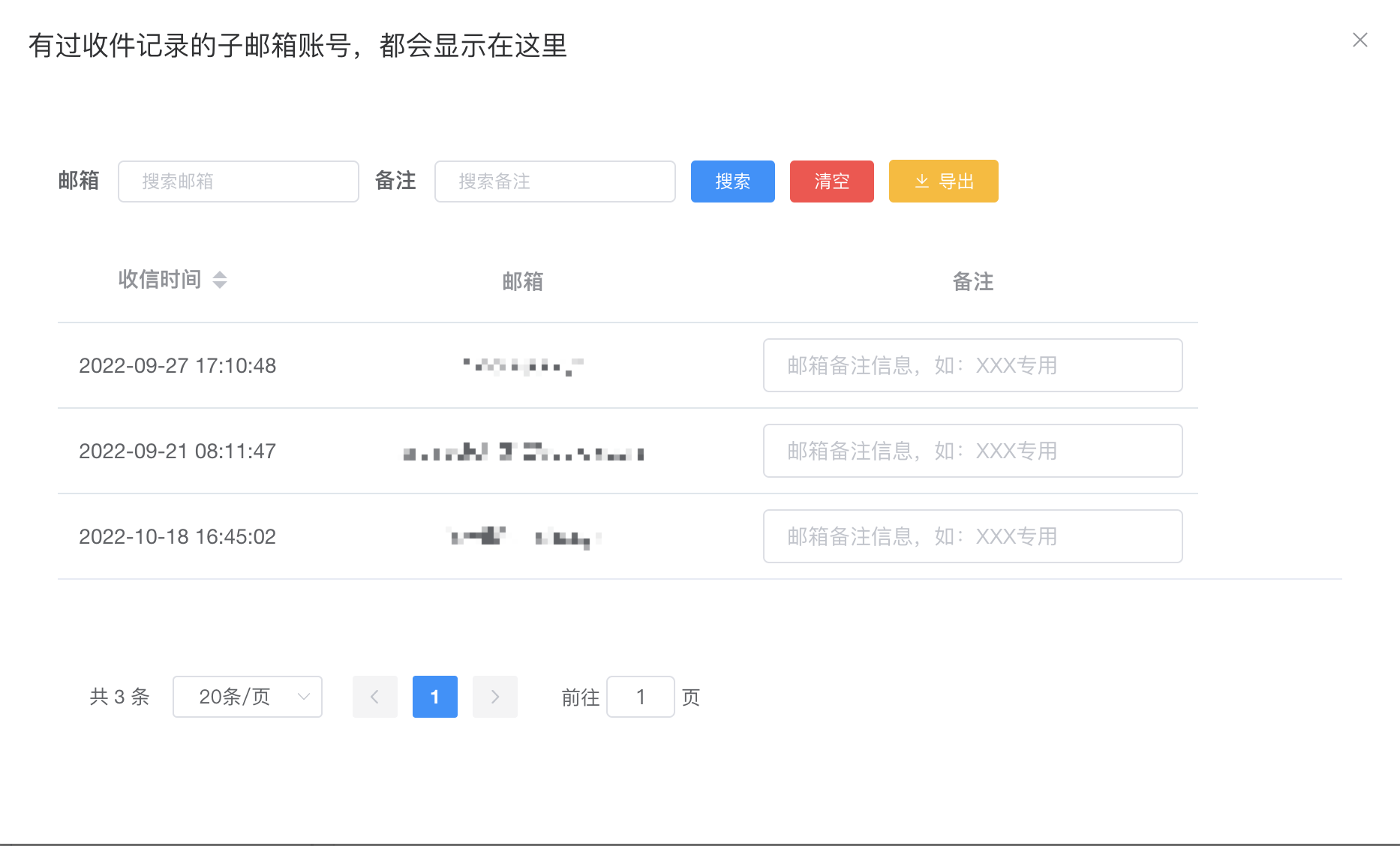Click the 前往 page jump input
The image size is (1400, 846).
tap(641, 697)
